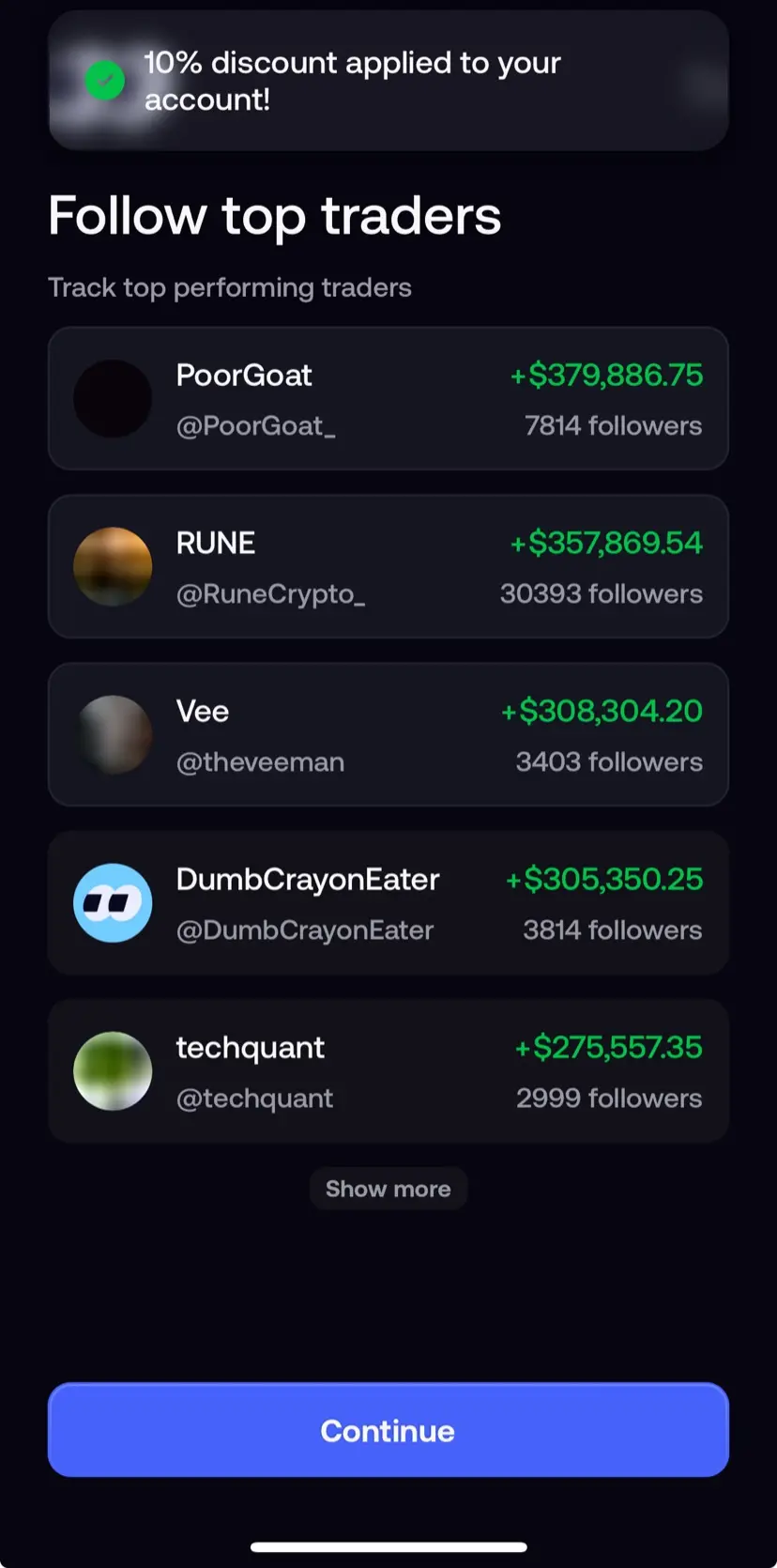Open Vee's blurred profile avatar
This screenshot has width=777, height=1568.
click(113, 734)
